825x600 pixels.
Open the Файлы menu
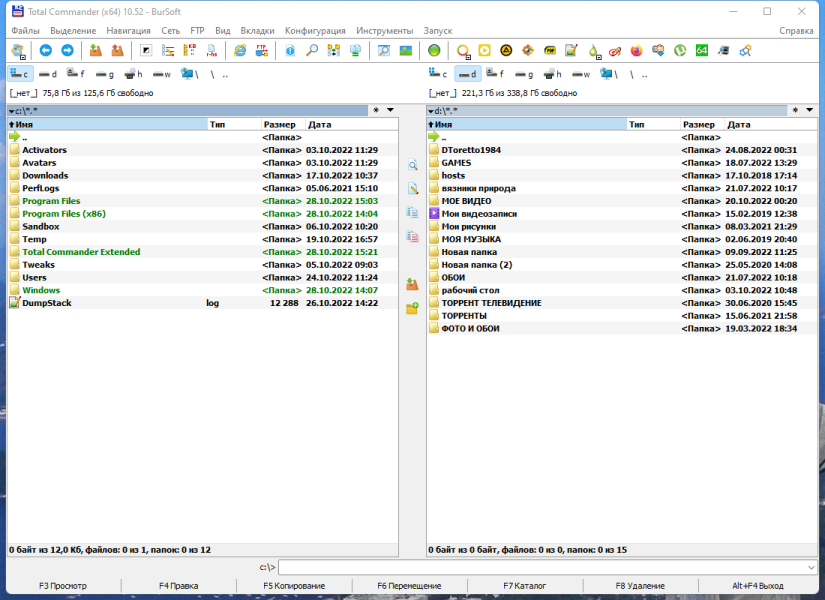(x=25, y=31)
